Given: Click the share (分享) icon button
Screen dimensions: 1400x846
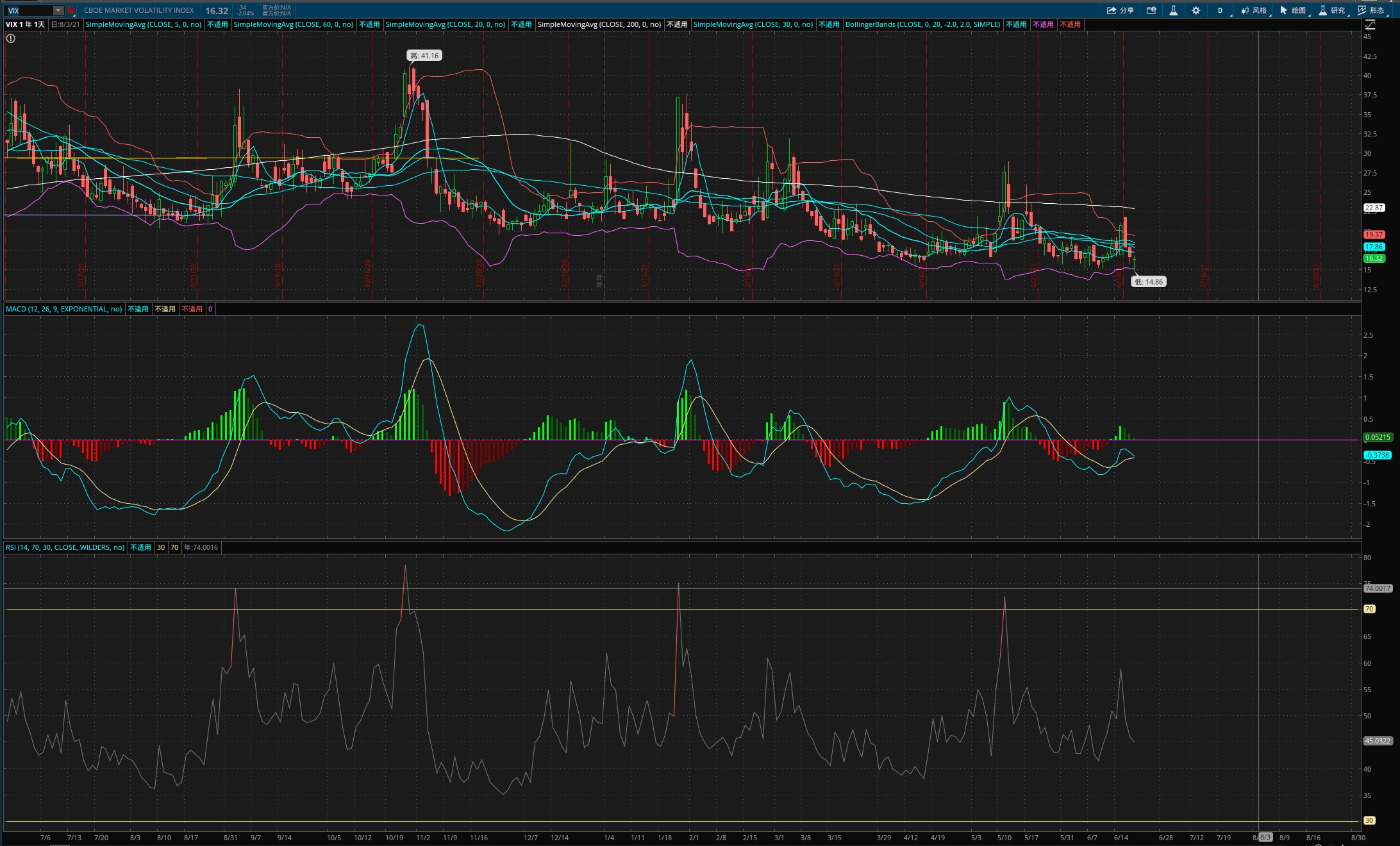Looking at the screenshot, I should [x=1120, y=10].
